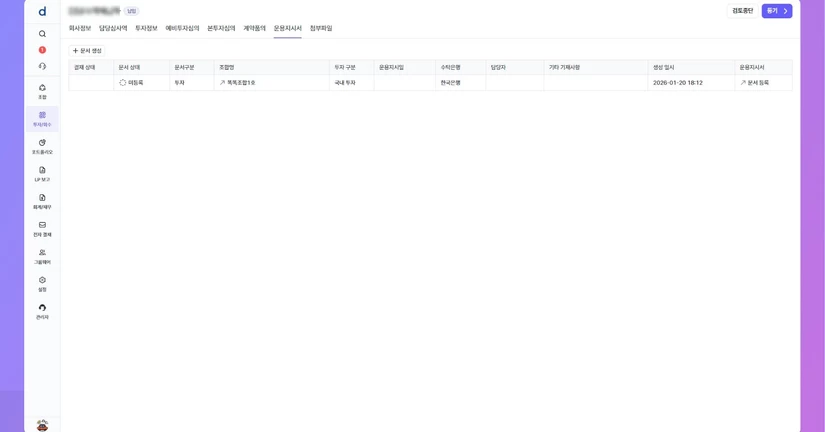825x432 pixels.
Task: Click the user avatar at sidebar bottom
Action: 42,425
